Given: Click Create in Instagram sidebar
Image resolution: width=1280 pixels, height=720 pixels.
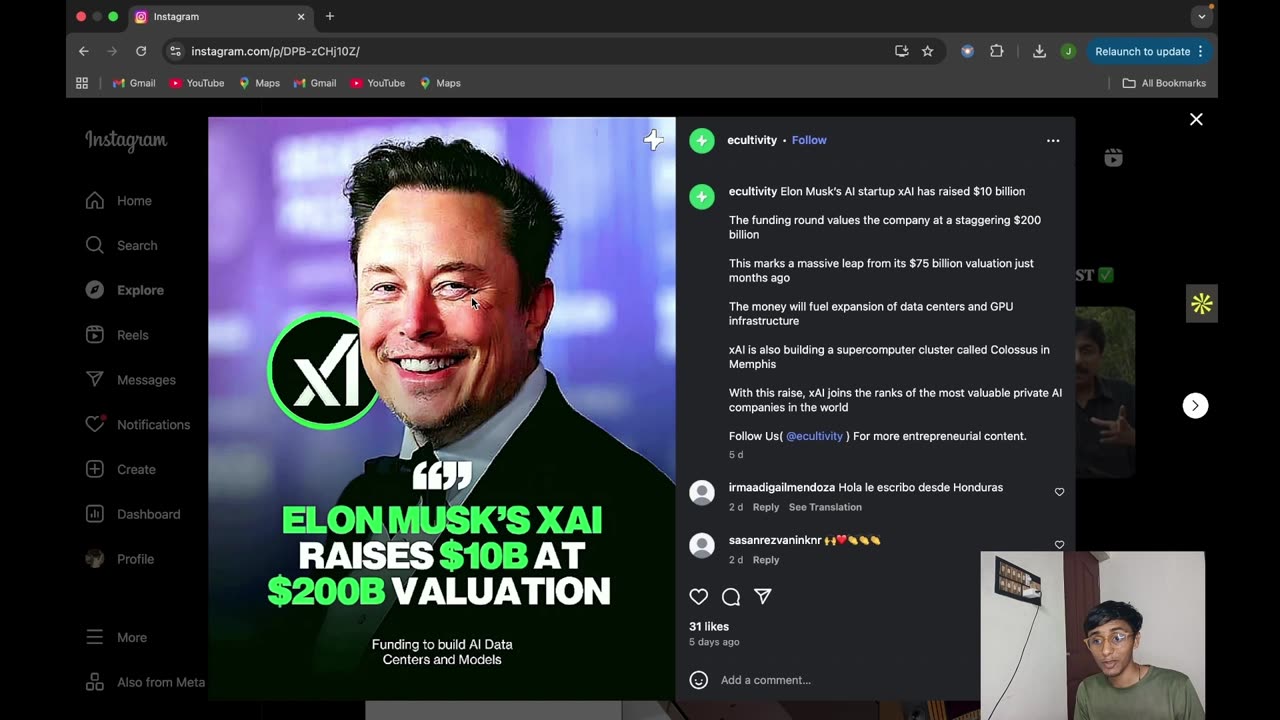Looking at the screenshot, I should (x=120, y=469).
